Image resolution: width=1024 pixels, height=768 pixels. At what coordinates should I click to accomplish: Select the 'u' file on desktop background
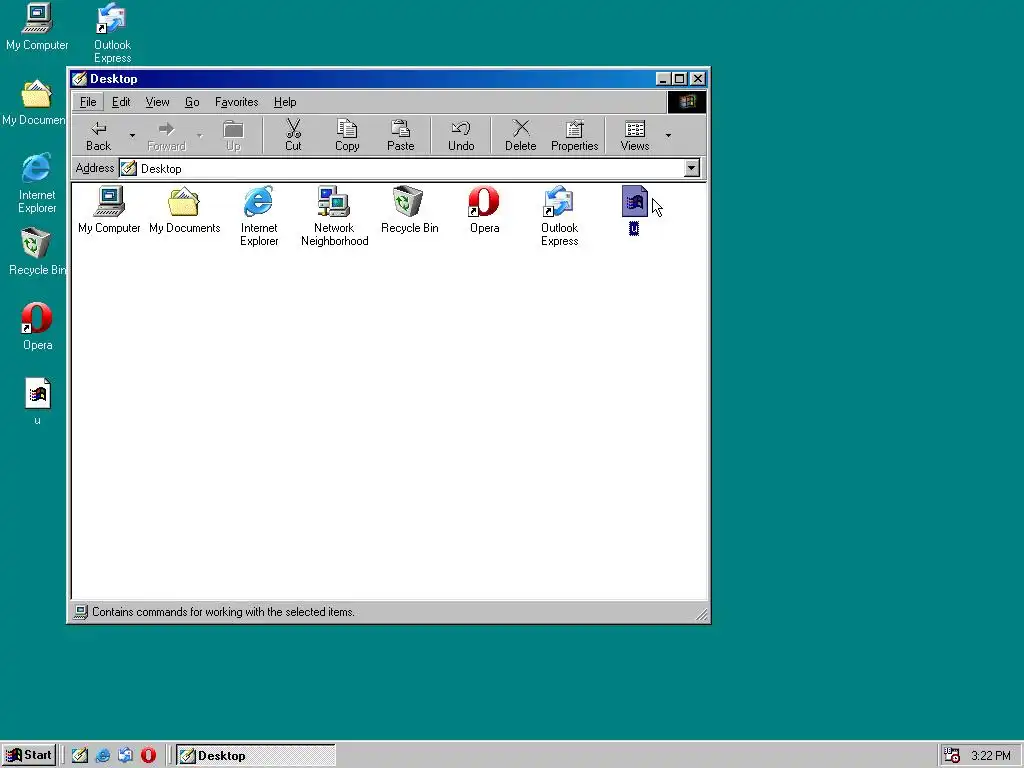pyautogui.click(x=37, y=402)
